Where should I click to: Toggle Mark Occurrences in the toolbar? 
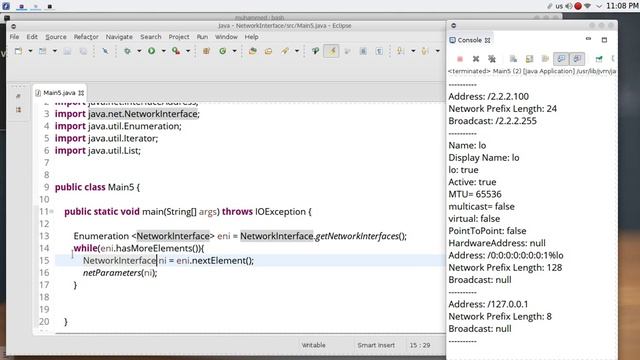point(331,51)
